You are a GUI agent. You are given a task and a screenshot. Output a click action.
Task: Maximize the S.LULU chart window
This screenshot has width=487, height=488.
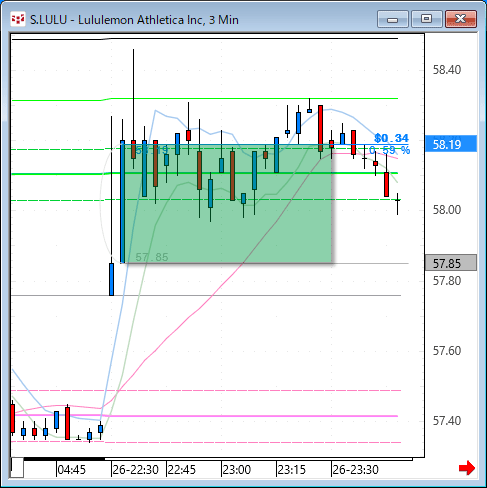427,19
